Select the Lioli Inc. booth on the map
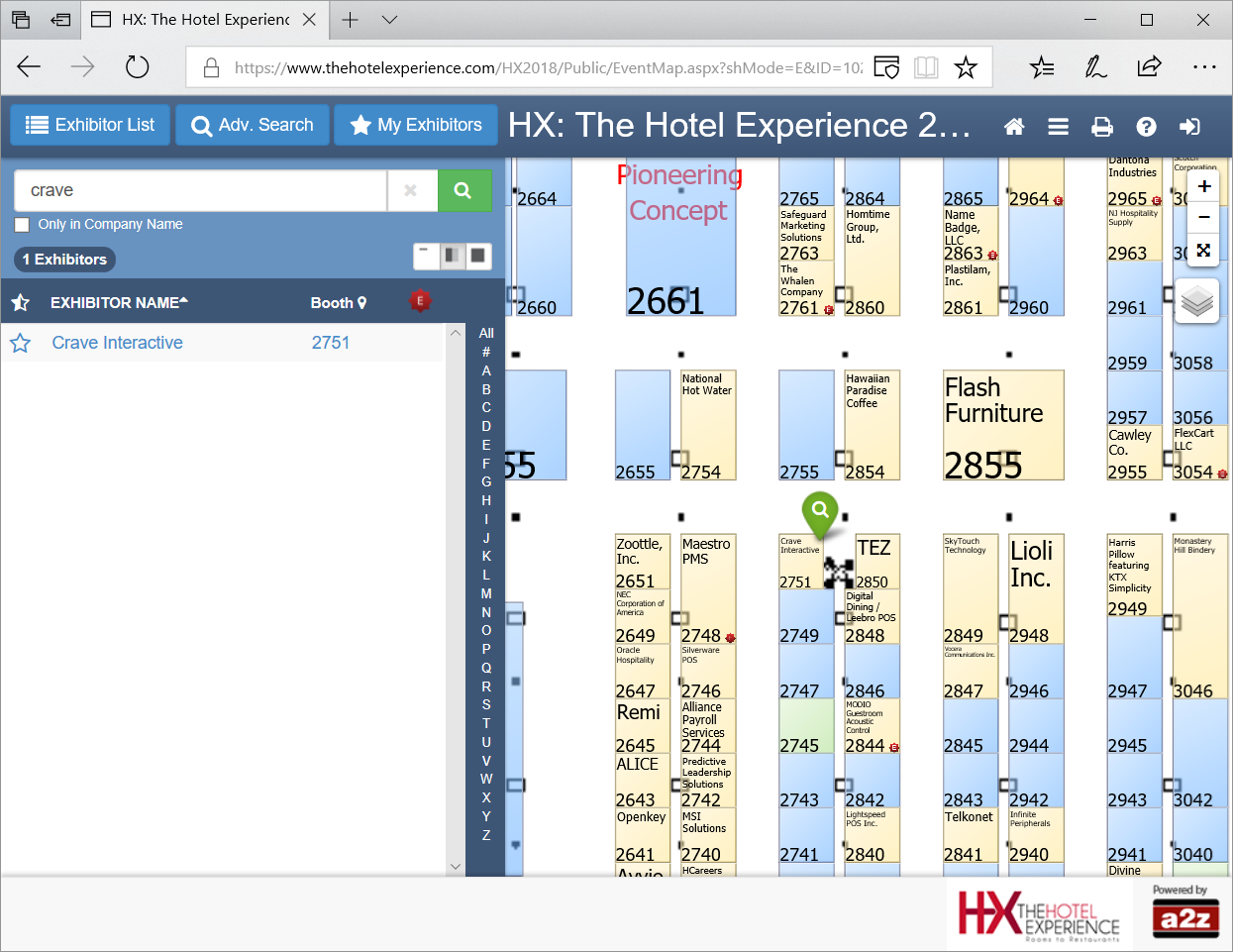The height and width of the screenshot is (952, 1233). pyautogui.click(x=1037, y=589)
